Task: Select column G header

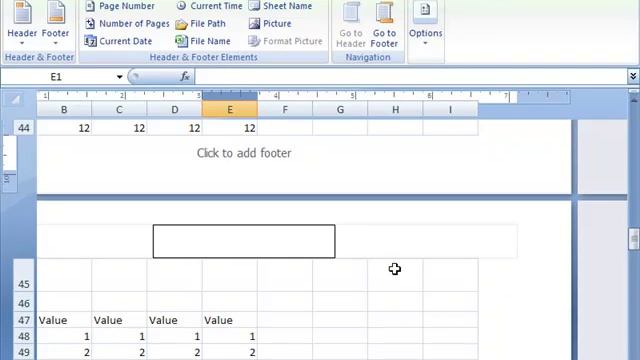Action: (x=340, y=109)
